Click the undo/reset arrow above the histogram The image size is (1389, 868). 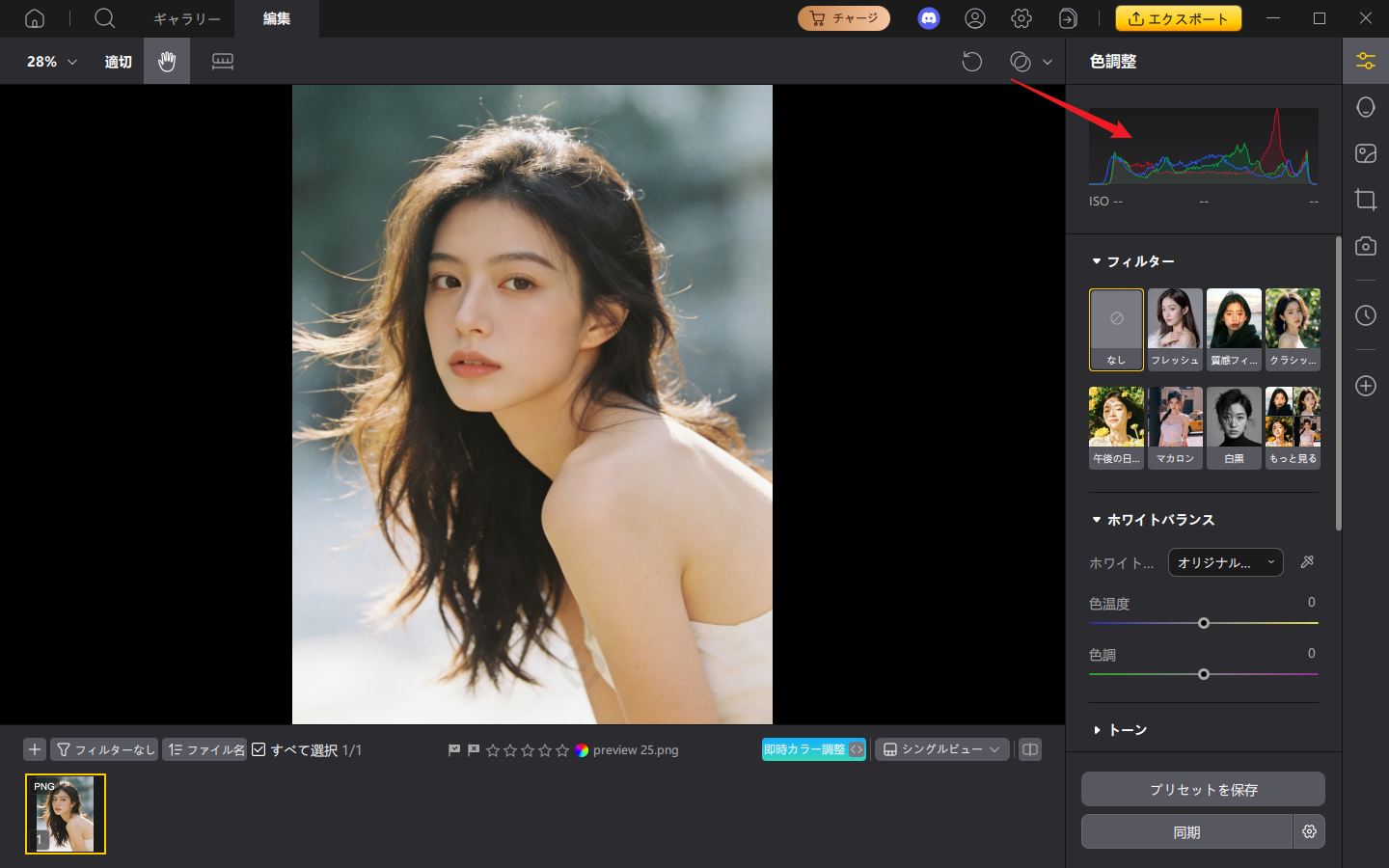(972, 61)
